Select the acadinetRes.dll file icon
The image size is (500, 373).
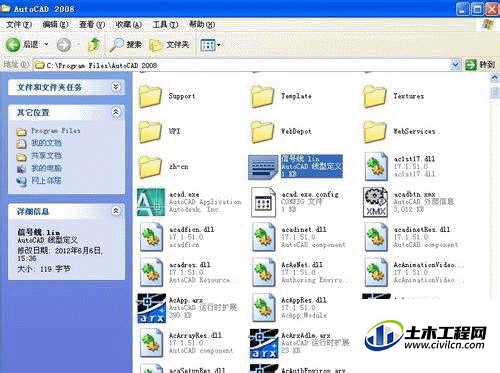(x=376, y=237)
